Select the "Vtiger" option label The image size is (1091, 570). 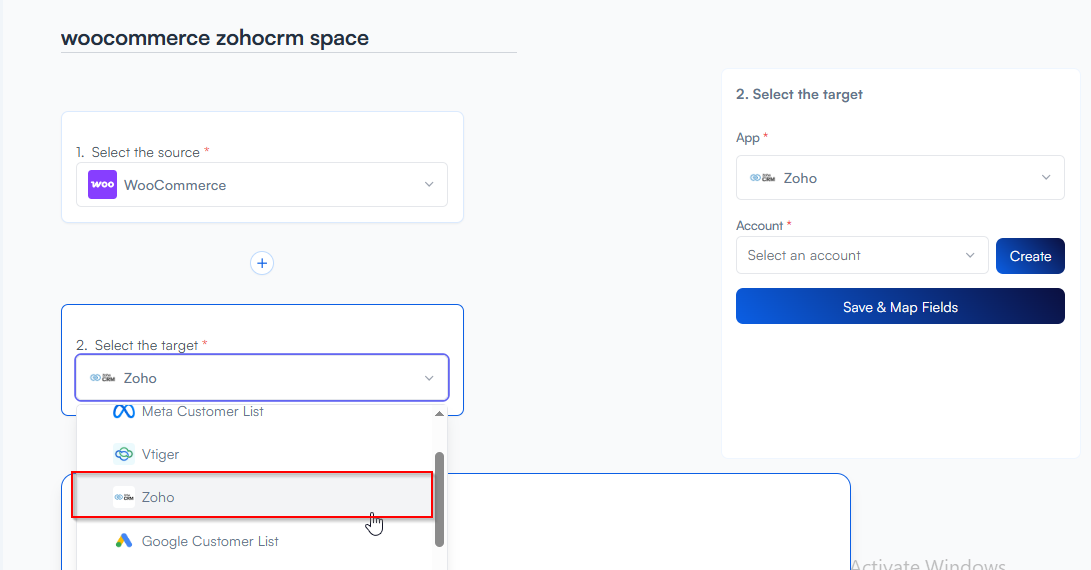click(x=161, y=454)
